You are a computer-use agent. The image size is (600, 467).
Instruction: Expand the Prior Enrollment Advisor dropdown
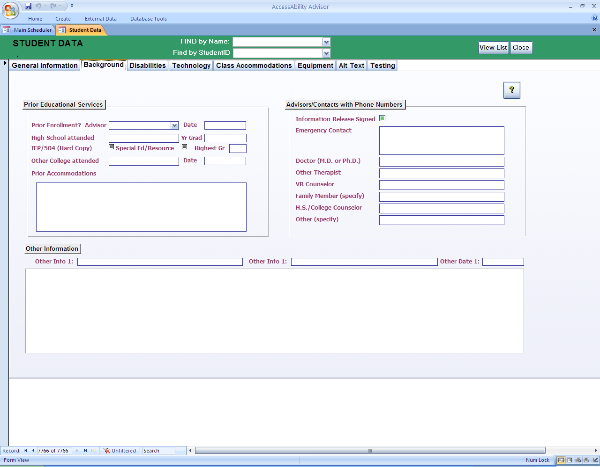coord(174,125)
